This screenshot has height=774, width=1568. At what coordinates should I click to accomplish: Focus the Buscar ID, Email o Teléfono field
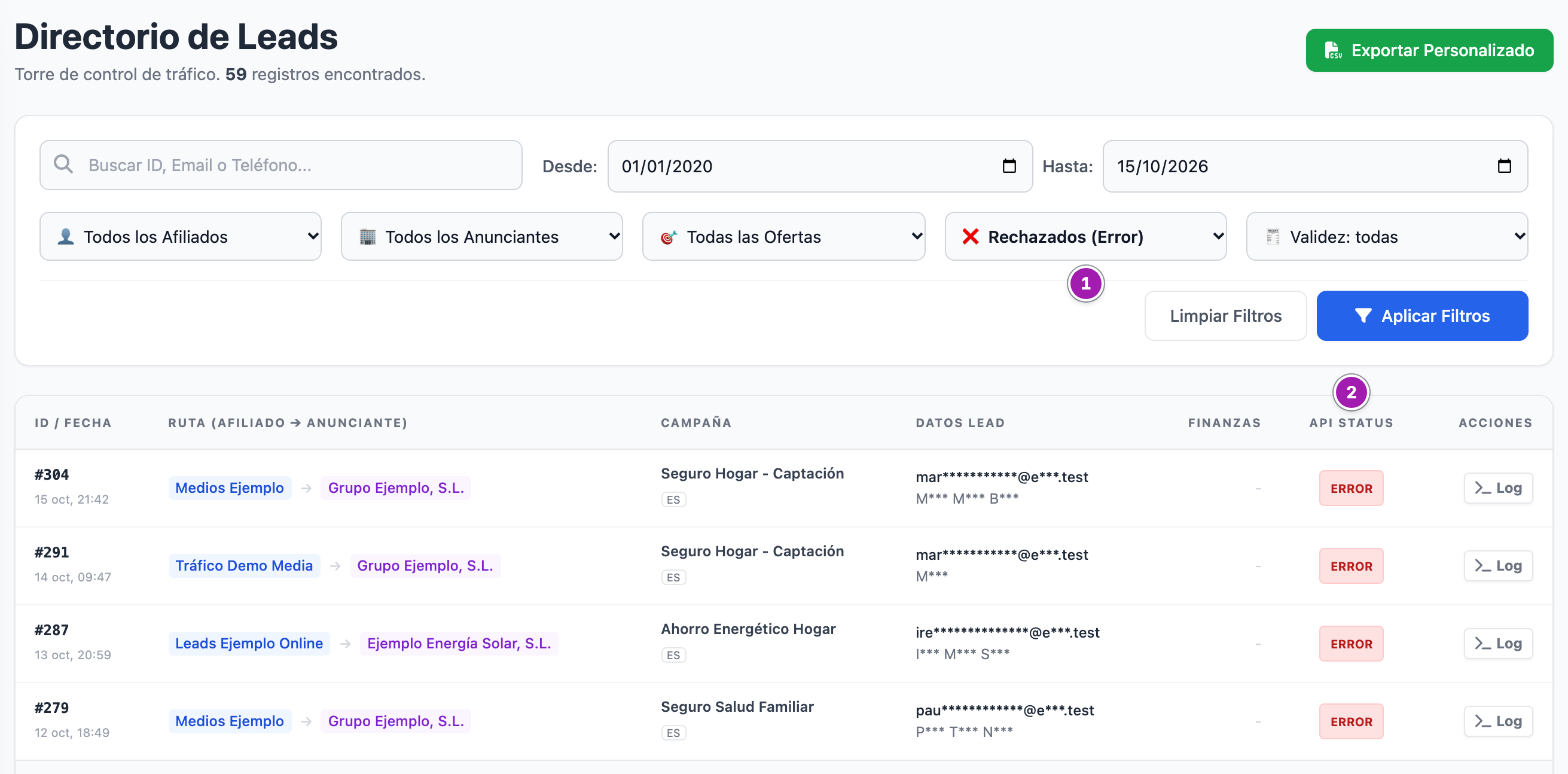coord(280,165)
